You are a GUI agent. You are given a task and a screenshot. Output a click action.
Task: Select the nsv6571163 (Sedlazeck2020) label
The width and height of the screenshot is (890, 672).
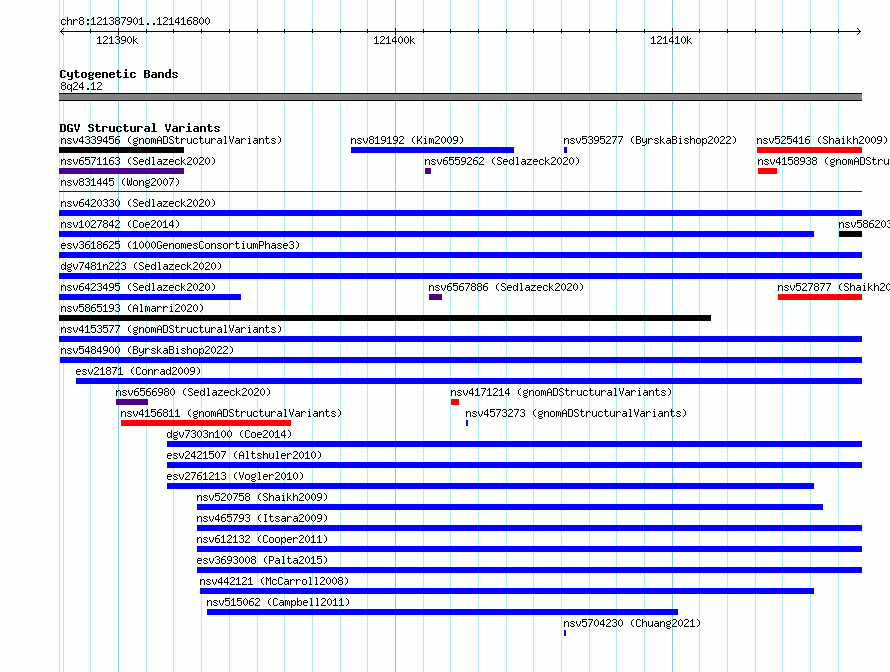click(x=138, y=161)
